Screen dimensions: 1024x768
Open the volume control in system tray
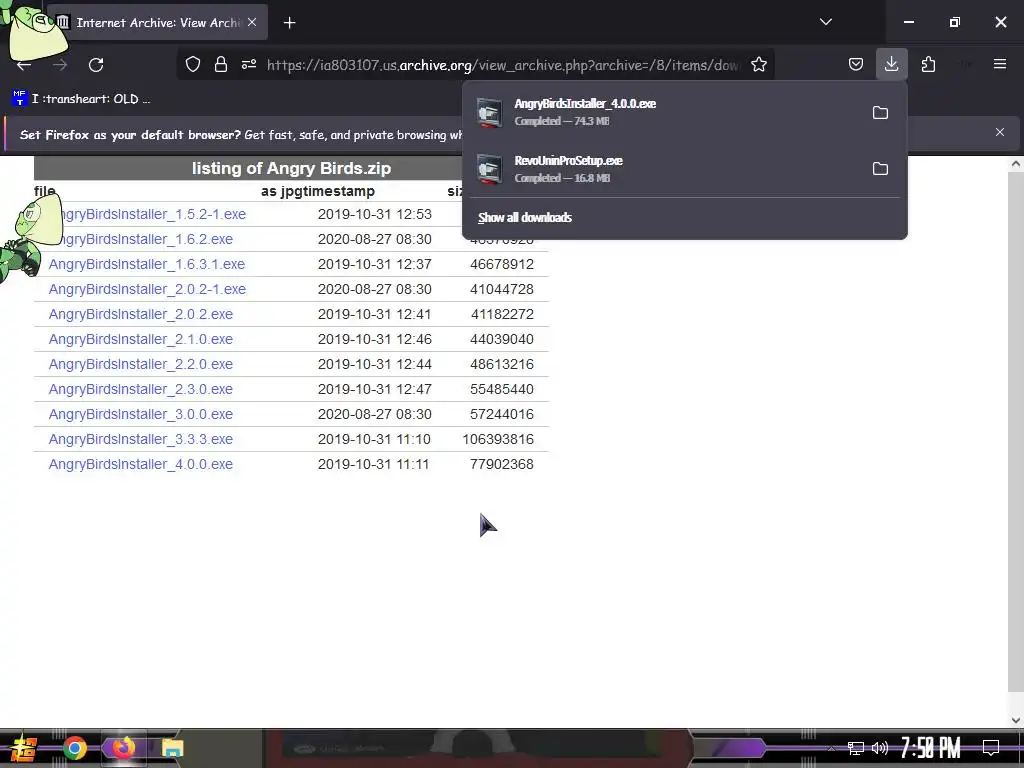tap(880, 748)
